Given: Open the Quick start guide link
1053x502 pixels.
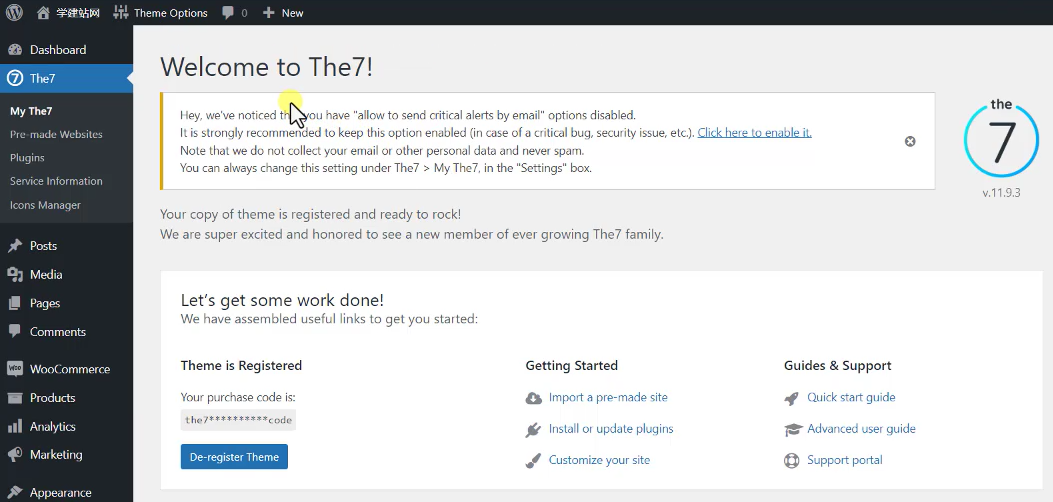Looking at the screenshot, I should 851,397.
